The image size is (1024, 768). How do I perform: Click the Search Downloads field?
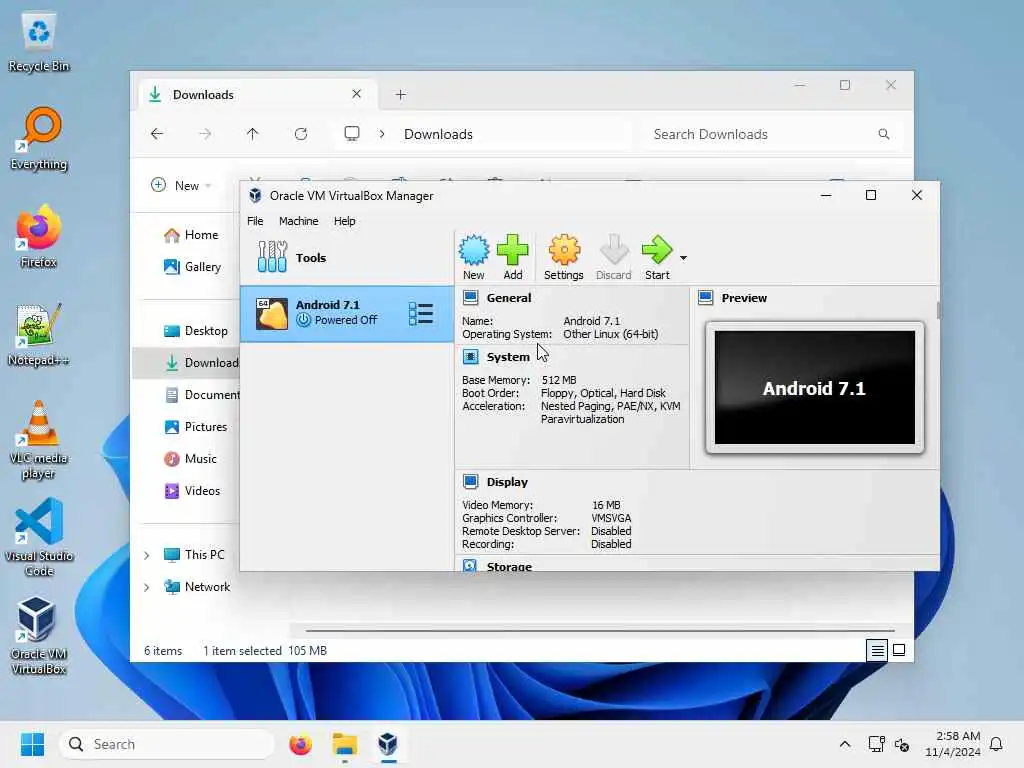click(x=771, y=134)
